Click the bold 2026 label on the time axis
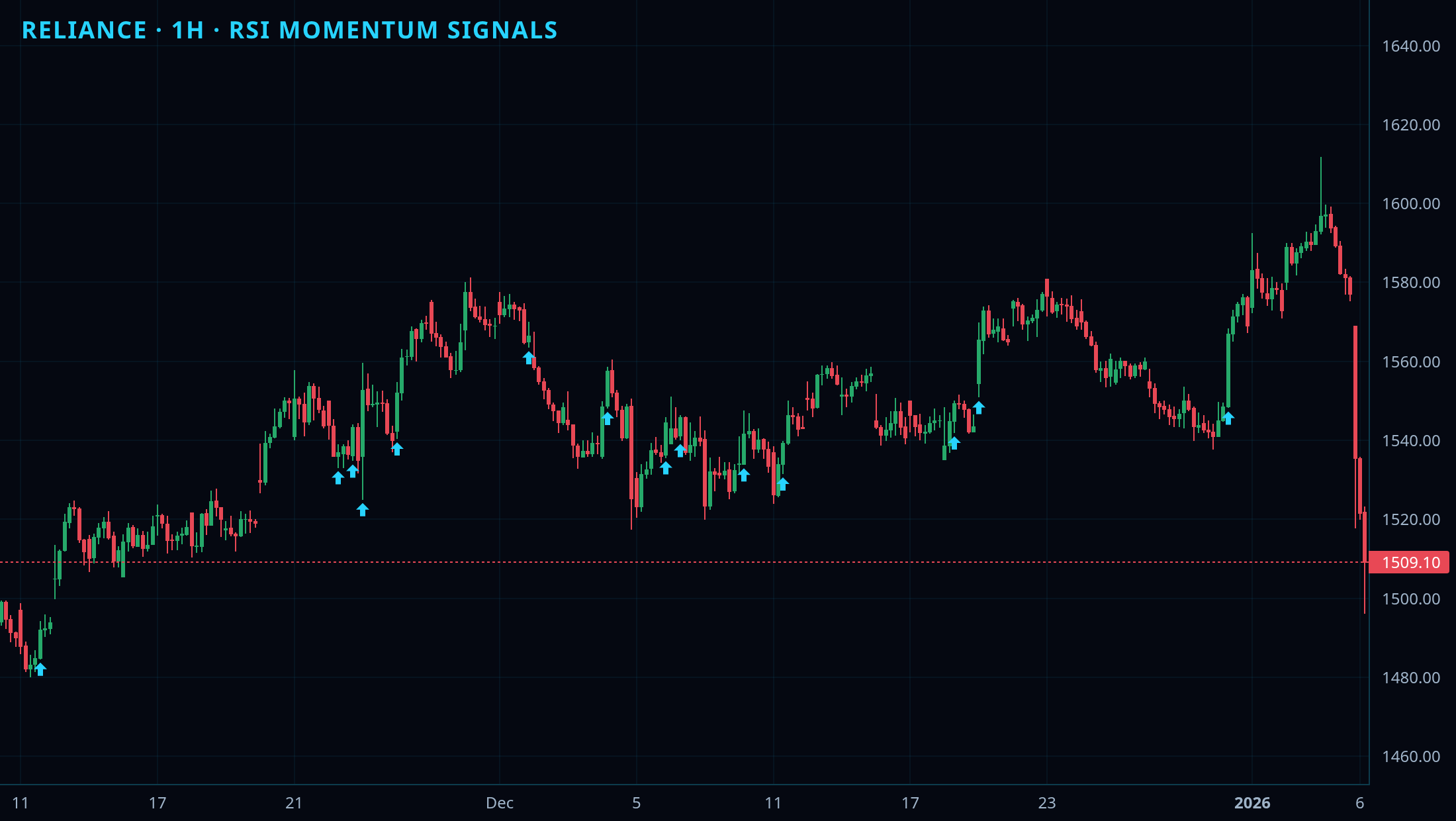Image resolution: width=1456 pixels, height=821 pixels. point(1252,803)
